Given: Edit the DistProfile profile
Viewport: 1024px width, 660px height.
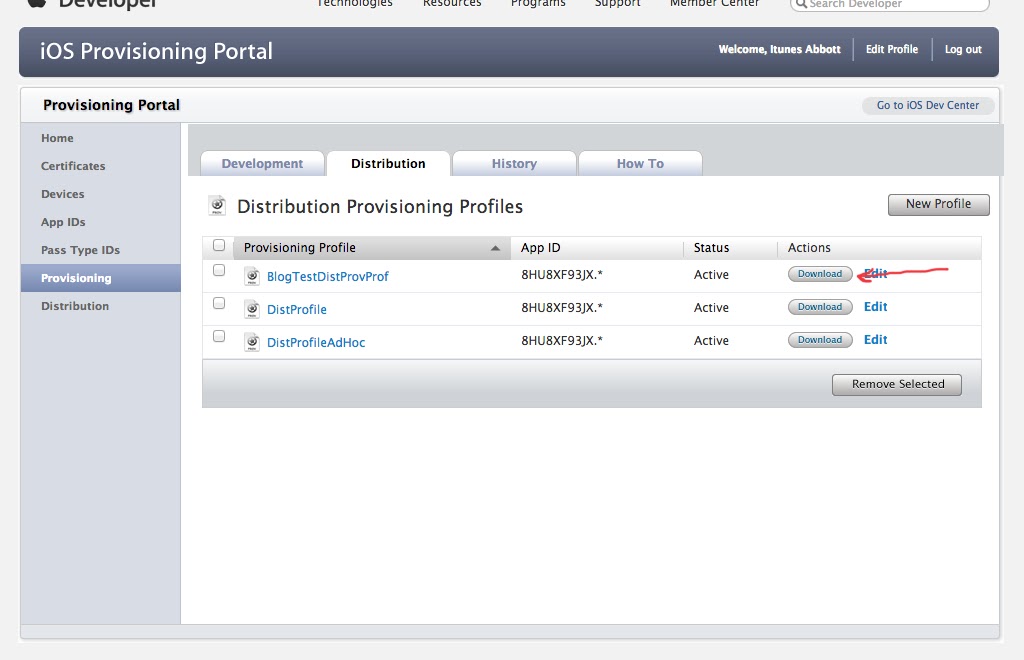Looking at the screenshot, I should tap(876, 307).
